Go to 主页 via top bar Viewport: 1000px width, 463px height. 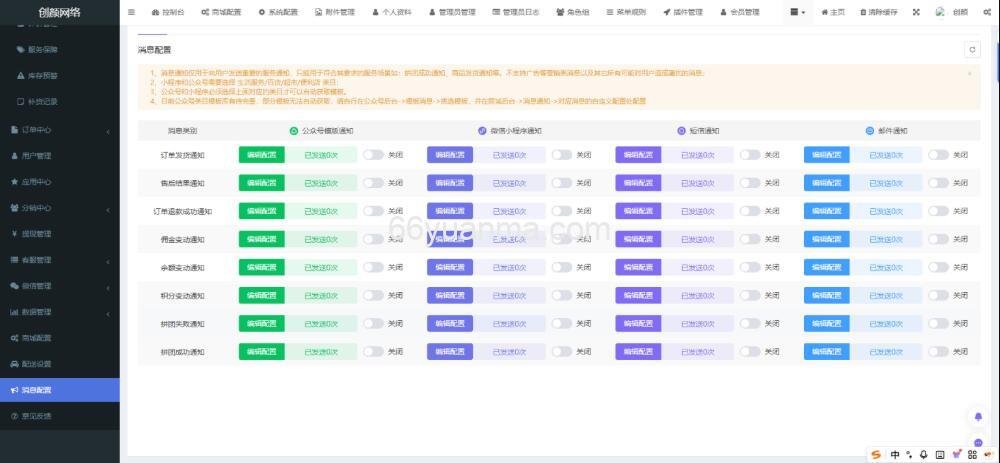pos(833,12)
